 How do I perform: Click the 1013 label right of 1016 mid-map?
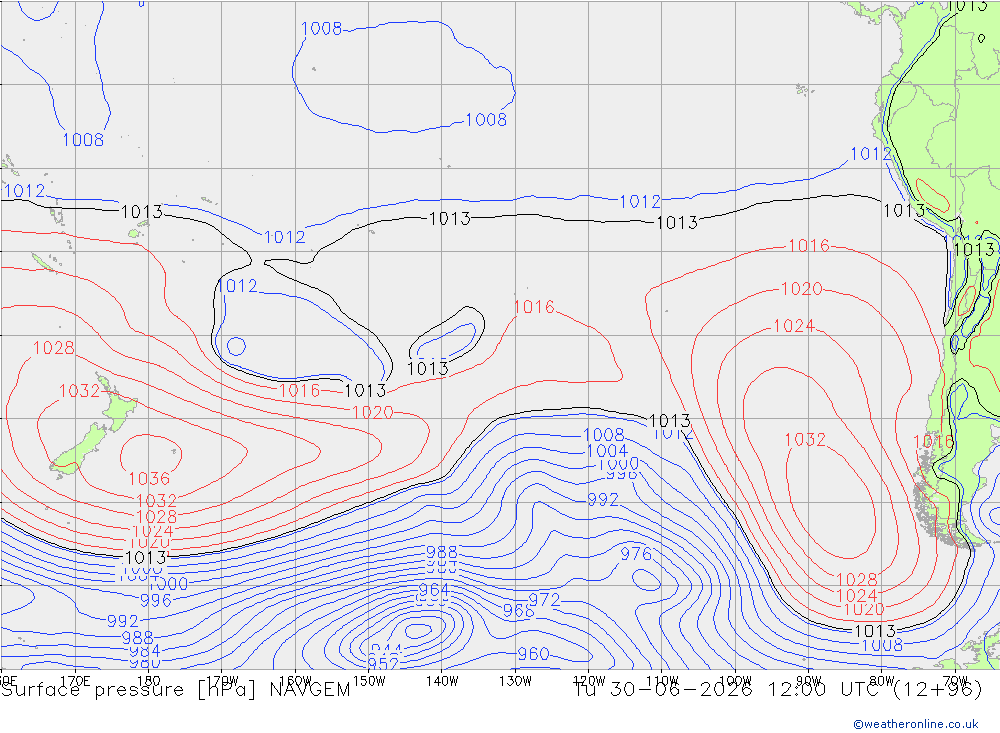[365, 390]
